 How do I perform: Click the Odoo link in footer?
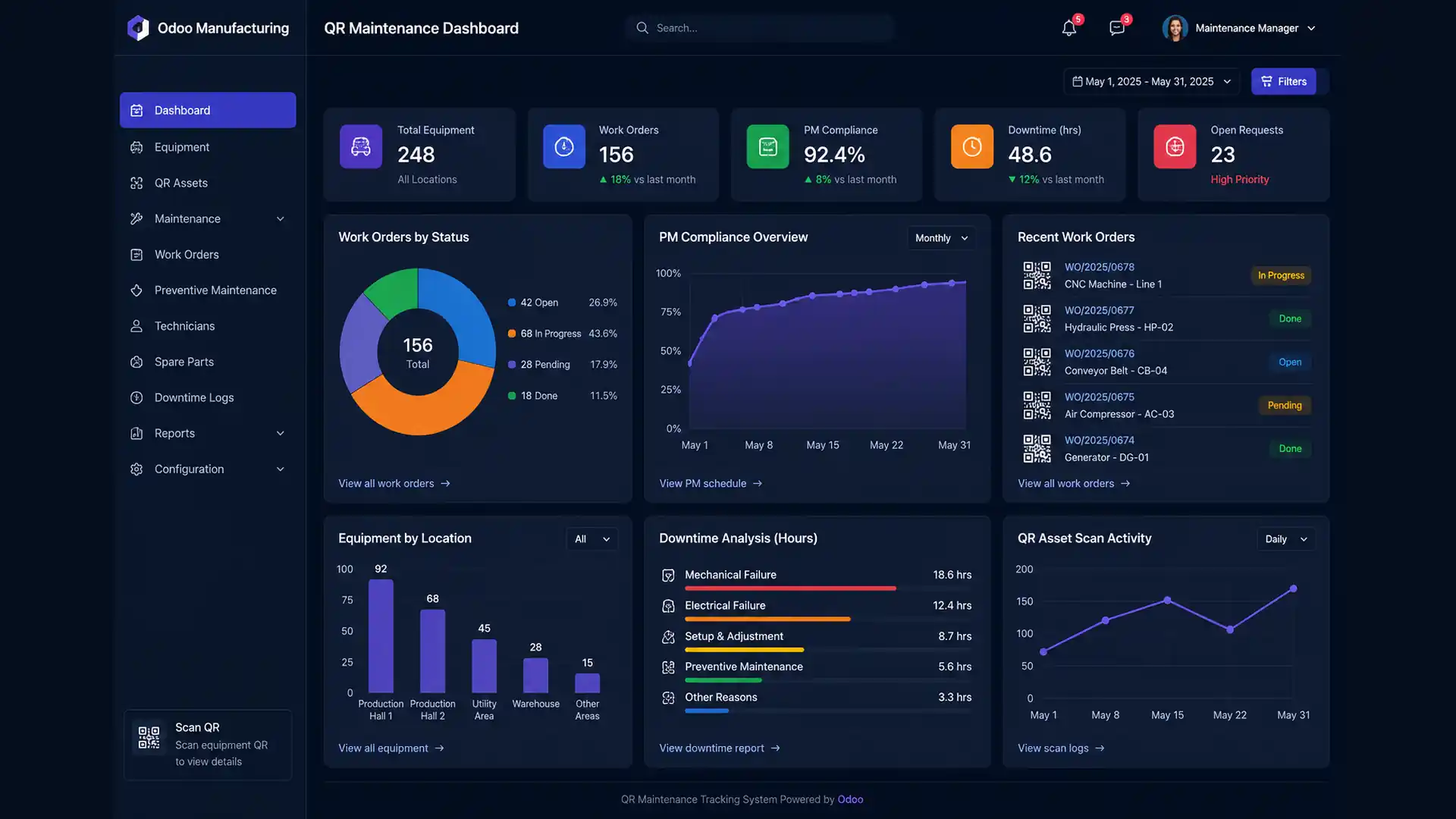850,799
